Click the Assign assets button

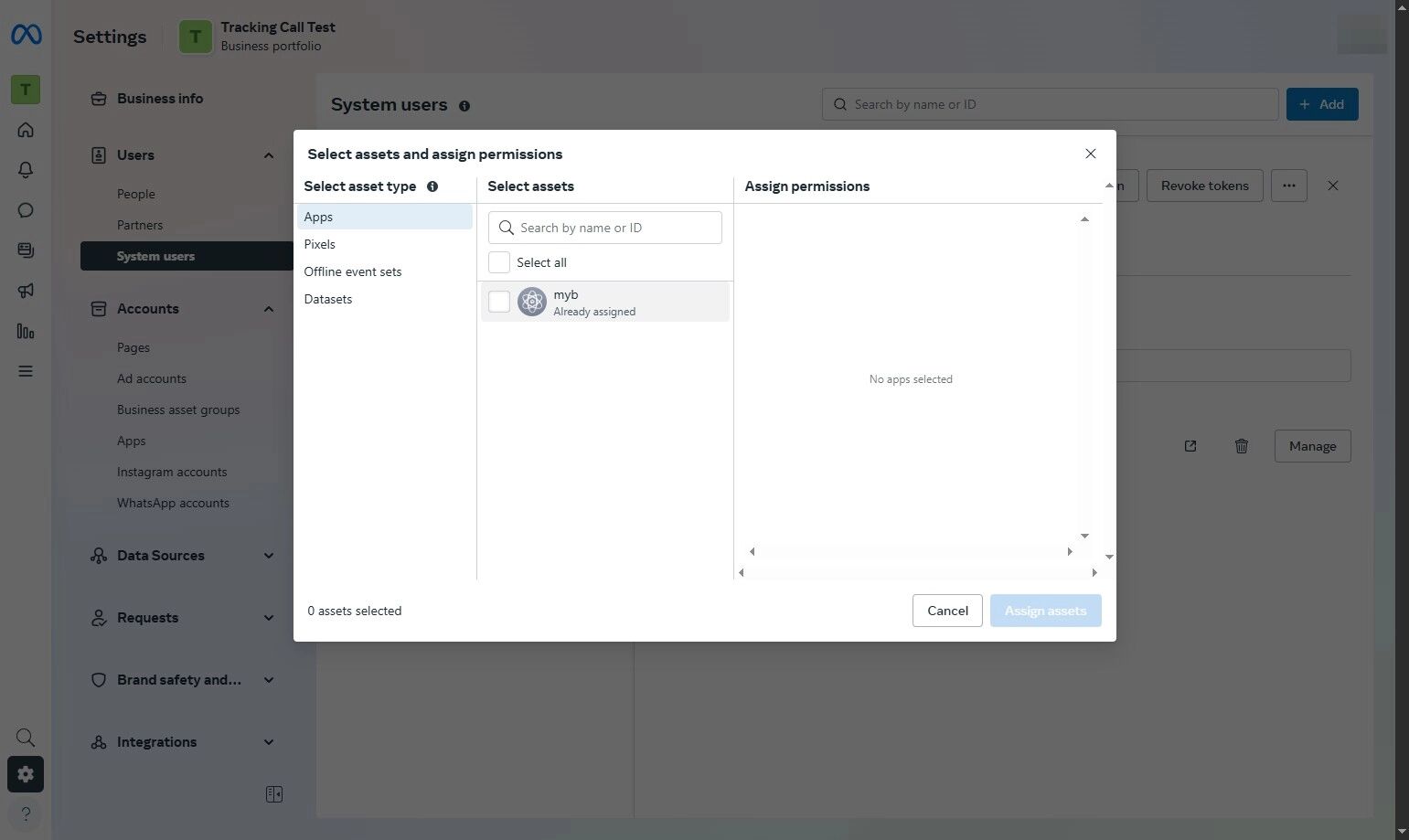tap(1046, 611)
